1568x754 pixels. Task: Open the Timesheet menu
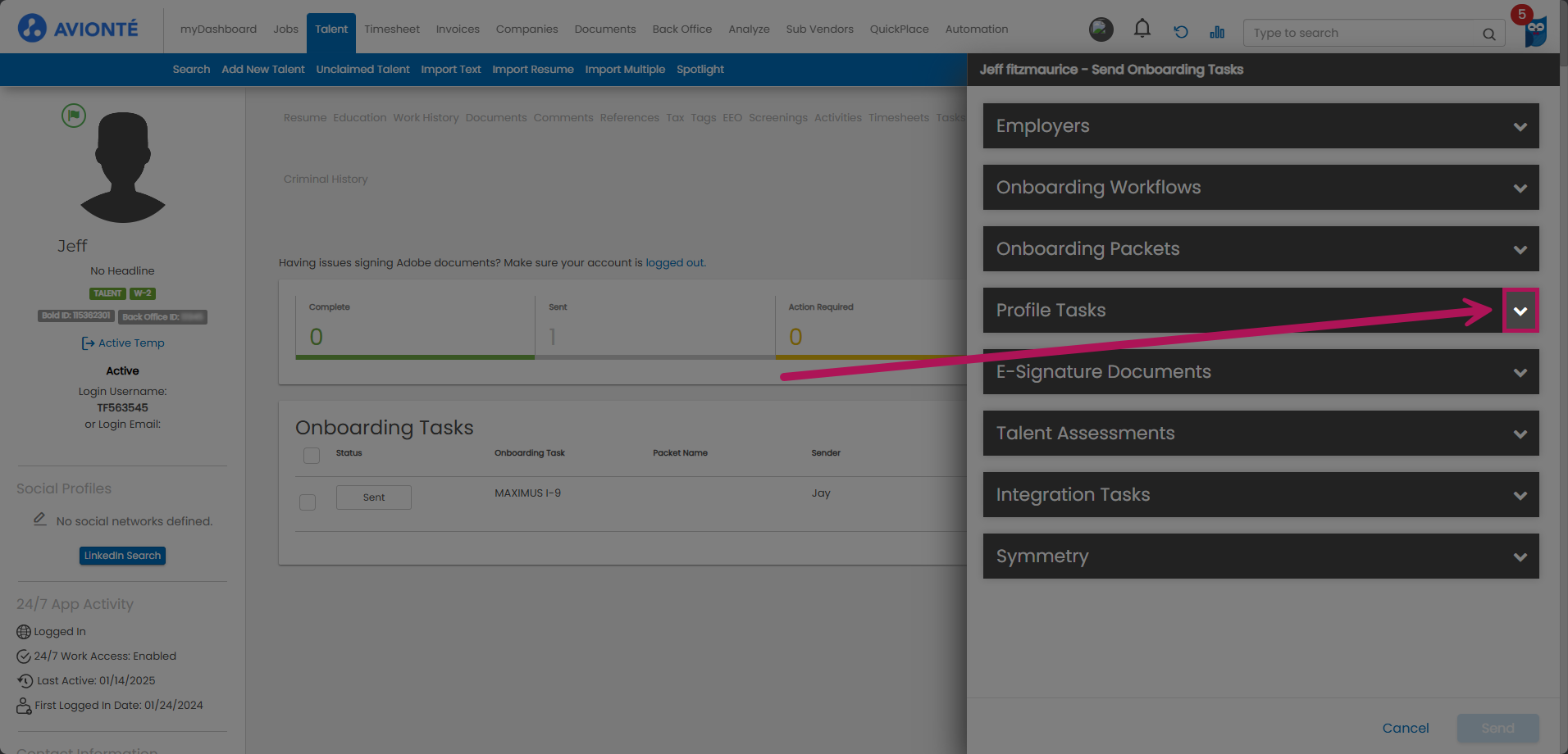coord(392,29)
